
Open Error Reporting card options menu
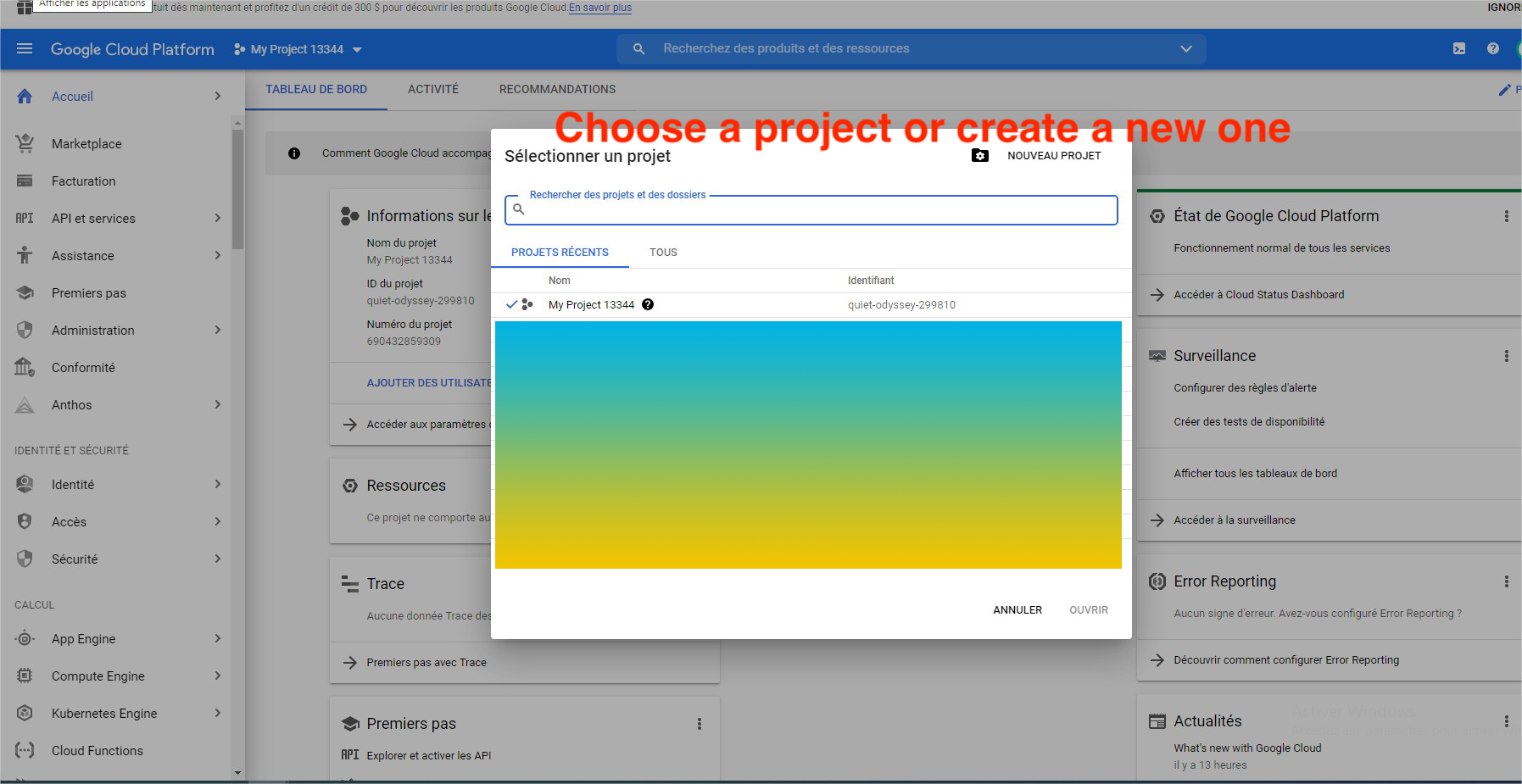(1507, 582)
